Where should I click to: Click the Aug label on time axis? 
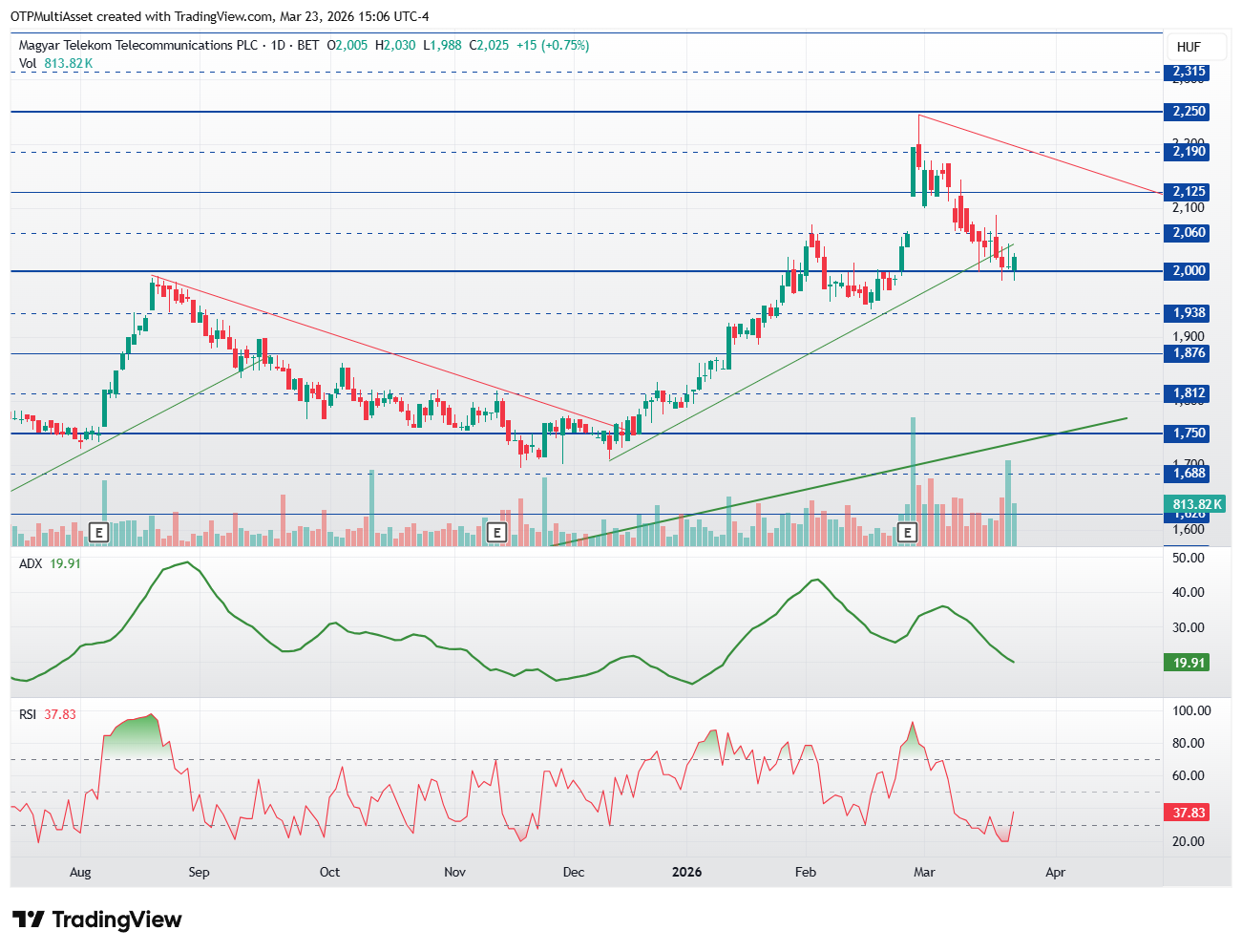(80, 872)
